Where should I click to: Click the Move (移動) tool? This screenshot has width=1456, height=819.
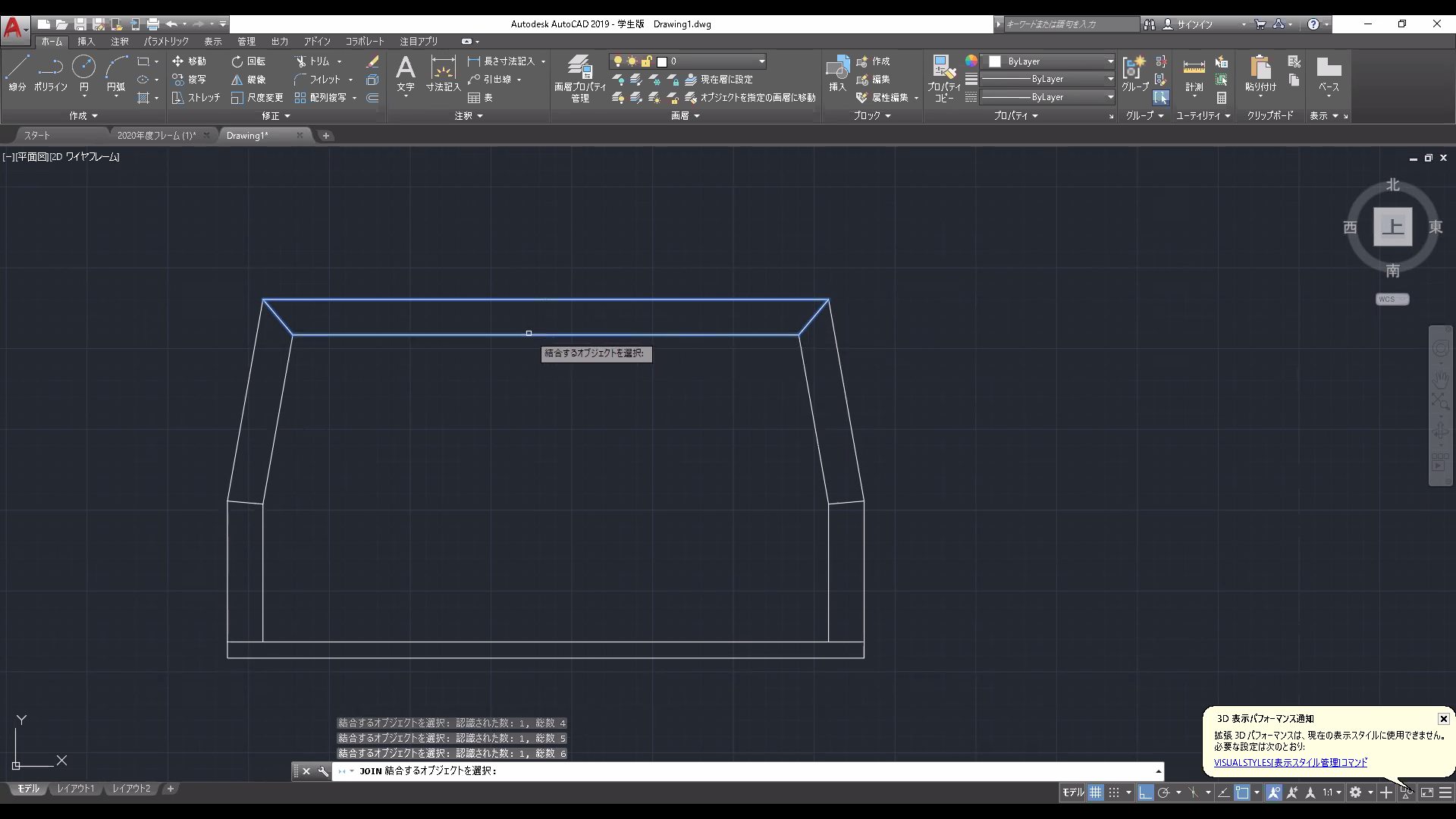tap(189, 61)
